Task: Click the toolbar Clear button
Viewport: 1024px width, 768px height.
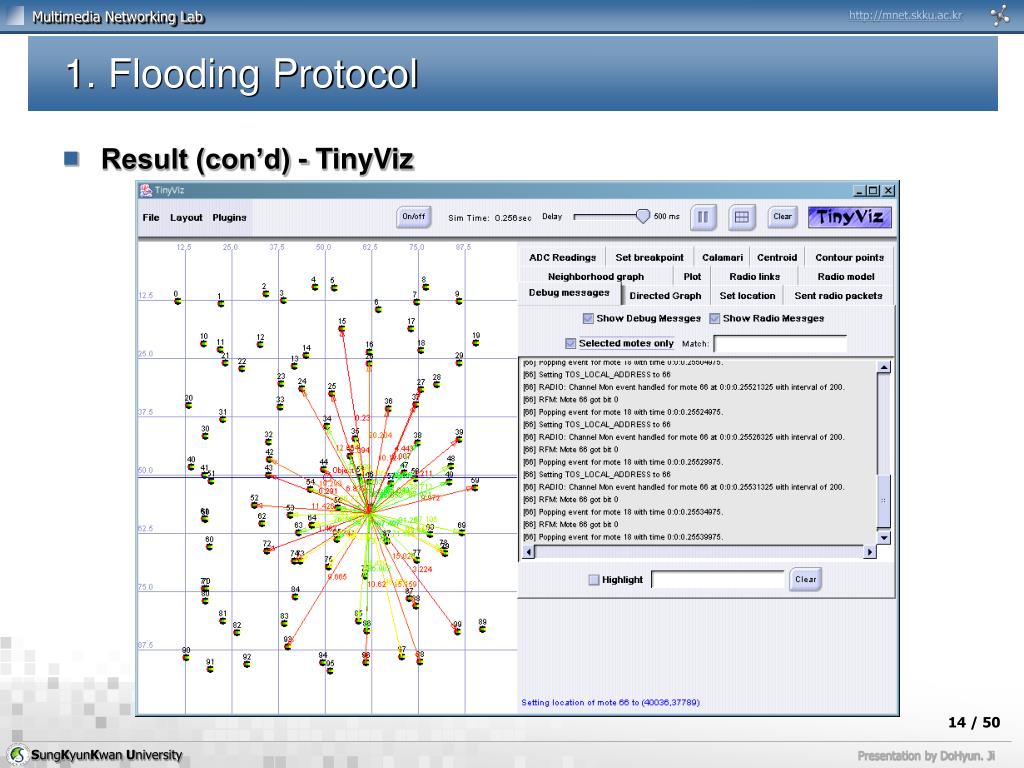Action: (x=782, y=217)
